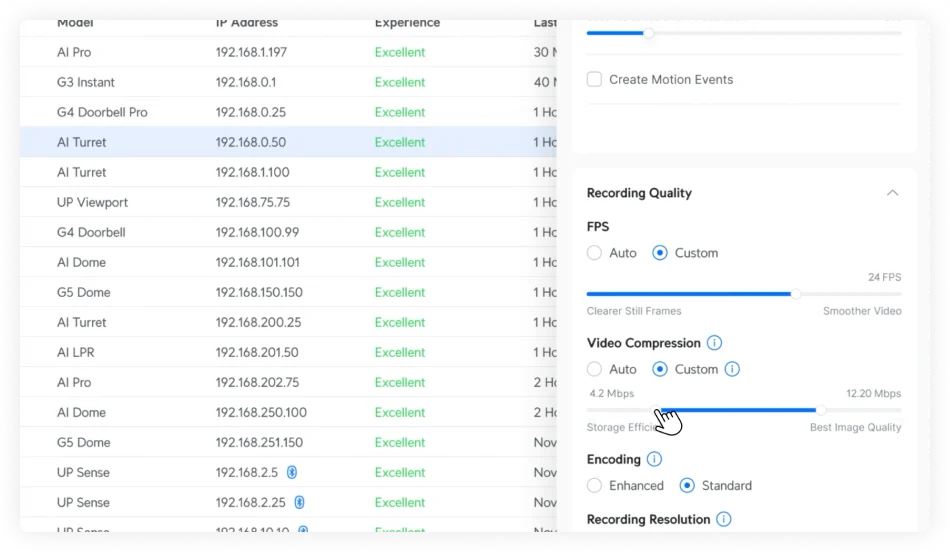Open the Encoding info icon
Image resolution: width=950 pixels, height=552 pixels.
pyautogui.click(x=654, y=459)
